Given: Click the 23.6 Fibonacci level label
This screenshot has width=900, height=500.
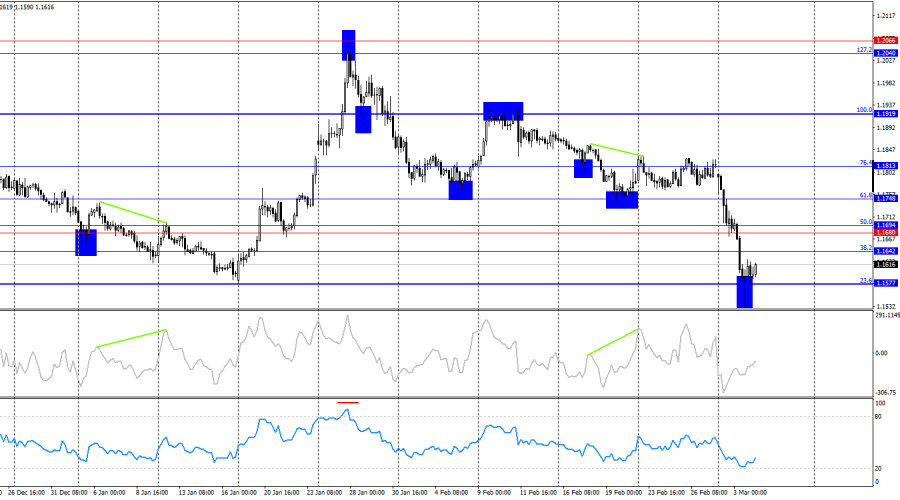Looking at the screenshot, I should point(866,281).
